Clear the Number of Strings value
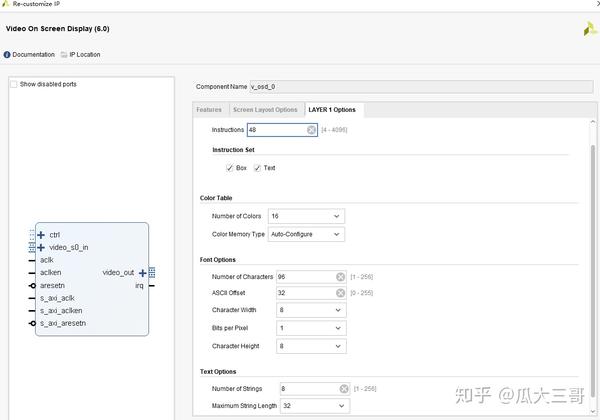The width and height of the screenshot is (600, 420). [x=344, y=389]
